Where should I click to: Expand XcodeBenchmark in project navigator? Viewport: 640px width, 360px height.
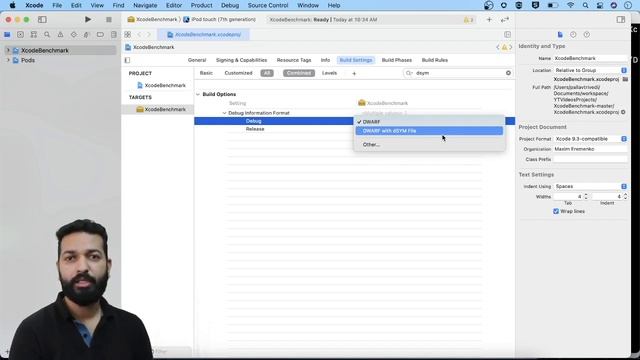[x=8, y=50]
